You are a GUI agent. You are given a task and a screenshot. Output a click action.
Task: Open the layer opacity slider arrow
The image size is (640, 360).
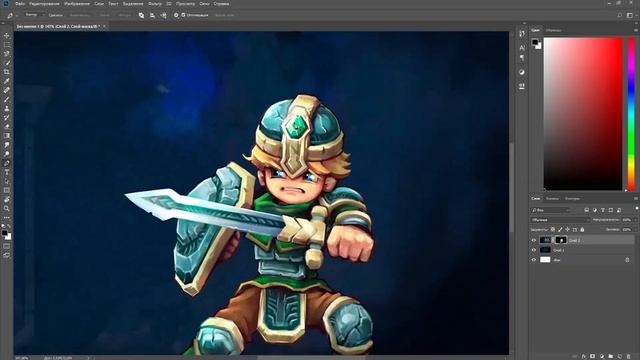(x=636, y=220)
